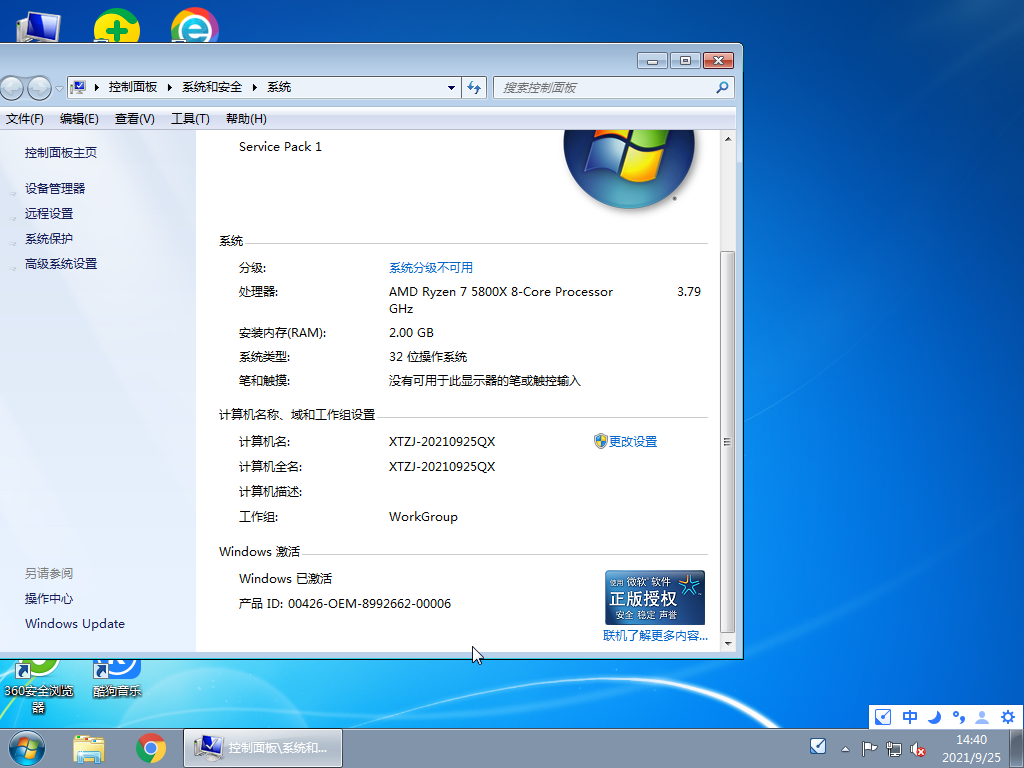This screenshot has width=1024, height=768.
Task: Open Chrome from the taskbar
Action: click(152, 748)
